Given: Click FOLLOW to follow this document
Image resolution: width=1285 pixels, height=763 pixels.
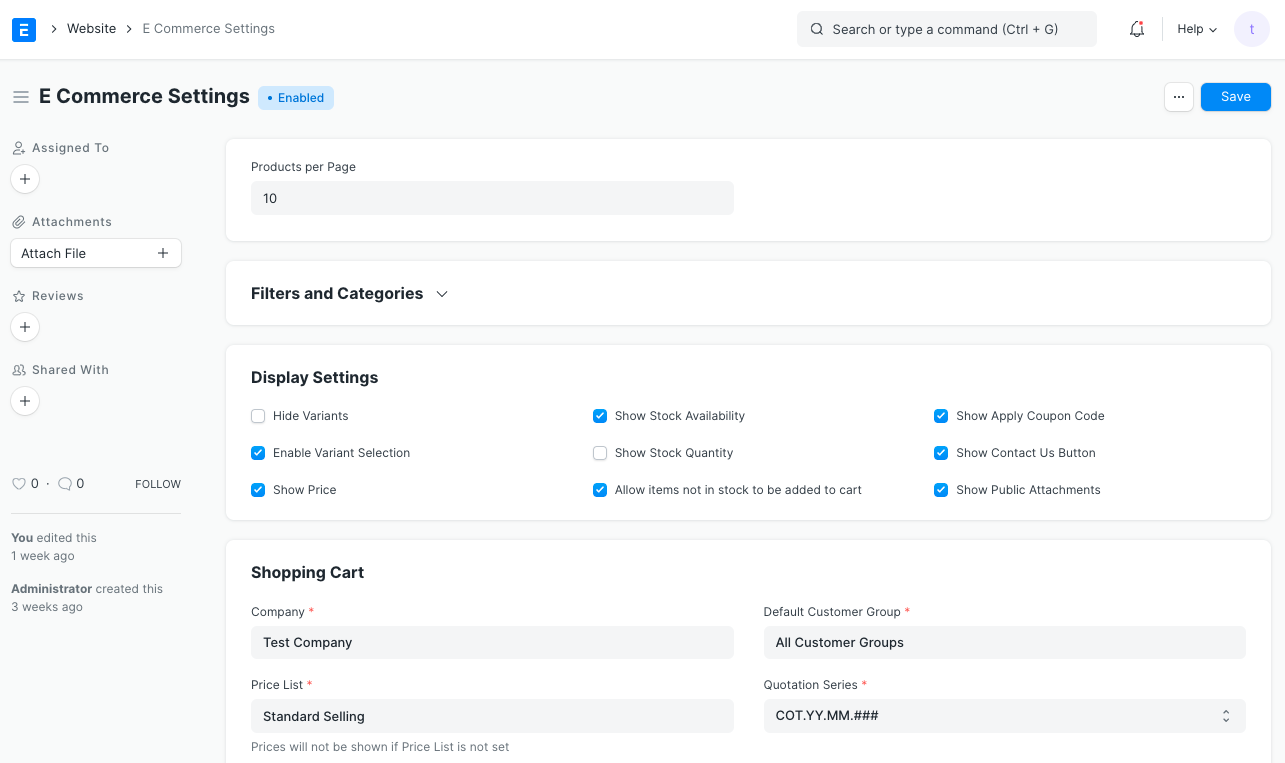Looking at the screenshot, I should click(157, 483).
